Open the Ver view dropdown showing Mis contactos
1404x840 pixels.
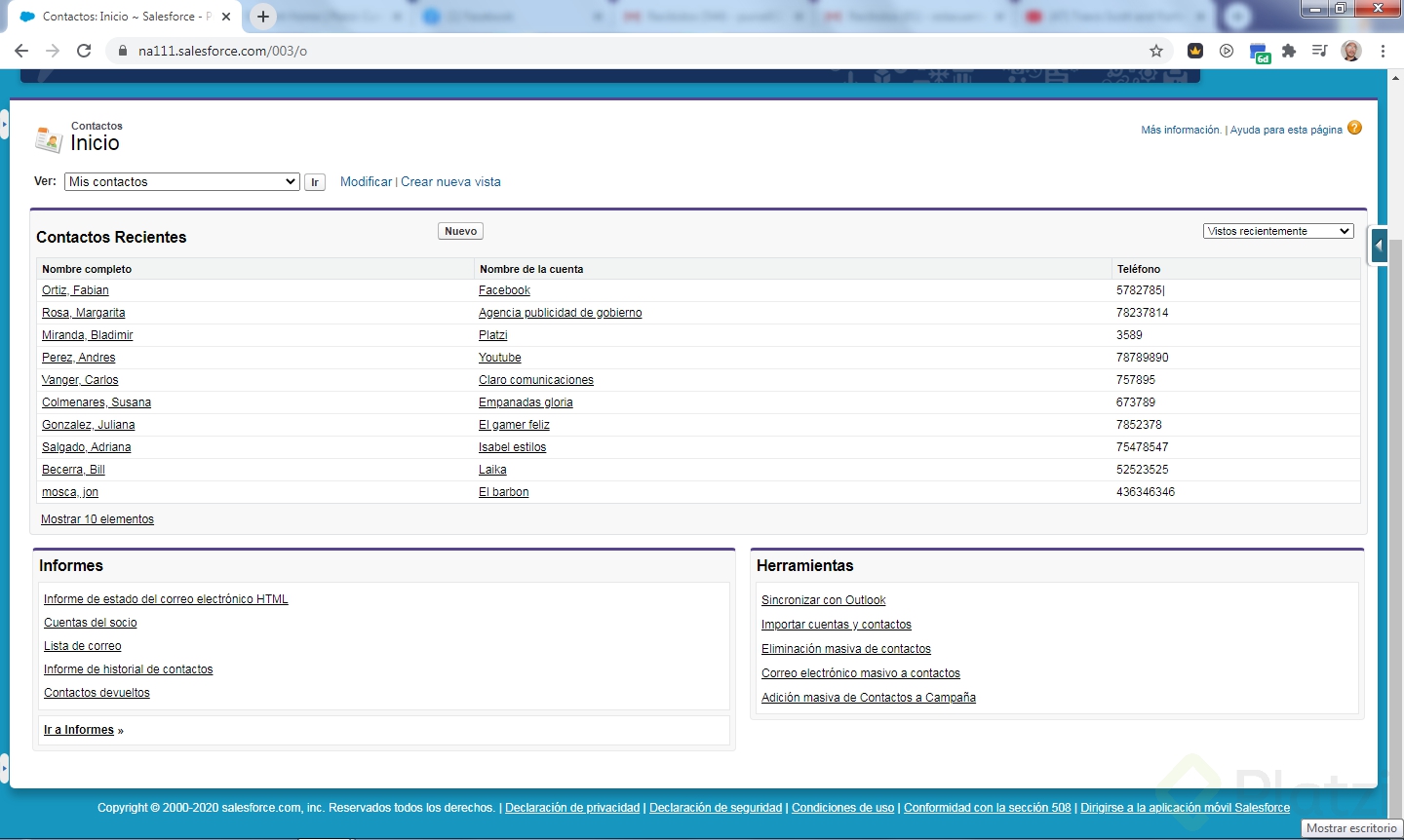[182, 182]
